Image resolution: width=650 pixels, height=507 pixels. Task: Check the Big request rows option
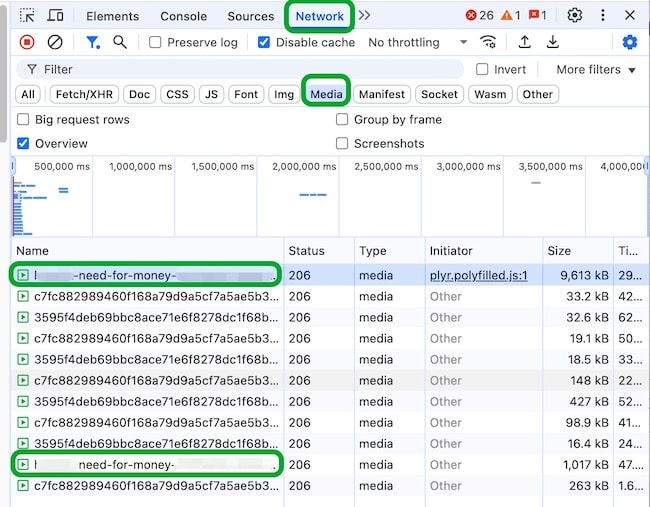click(23, 119)
